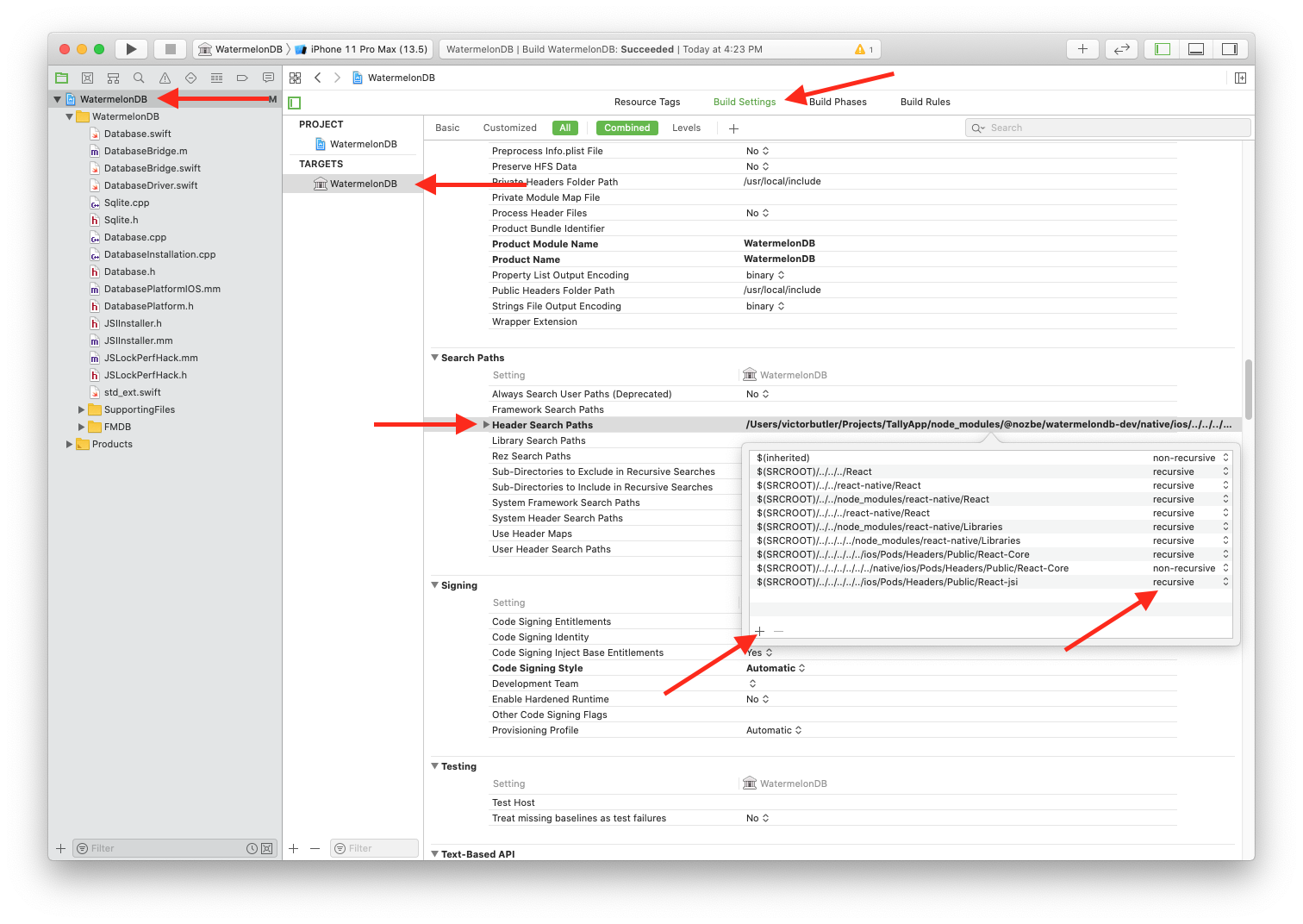
Task: Toggle the right inspector panel
Action: coord(1230,49)
